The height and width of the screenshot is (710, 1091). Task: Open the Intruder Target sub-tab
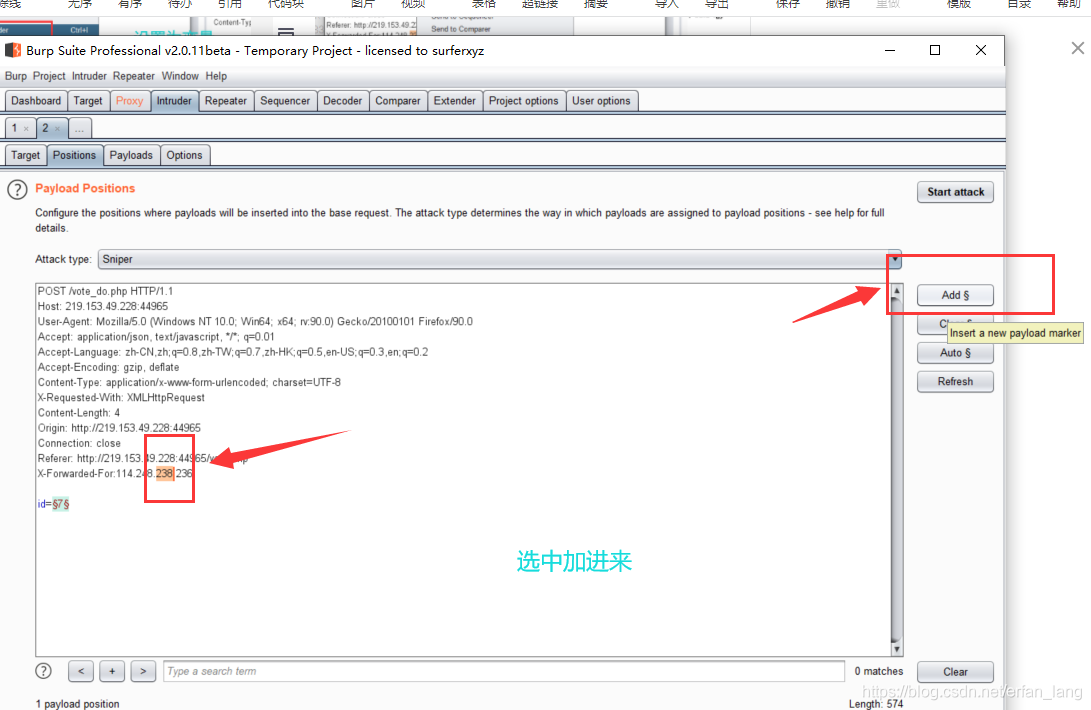(x=26, y=155)
